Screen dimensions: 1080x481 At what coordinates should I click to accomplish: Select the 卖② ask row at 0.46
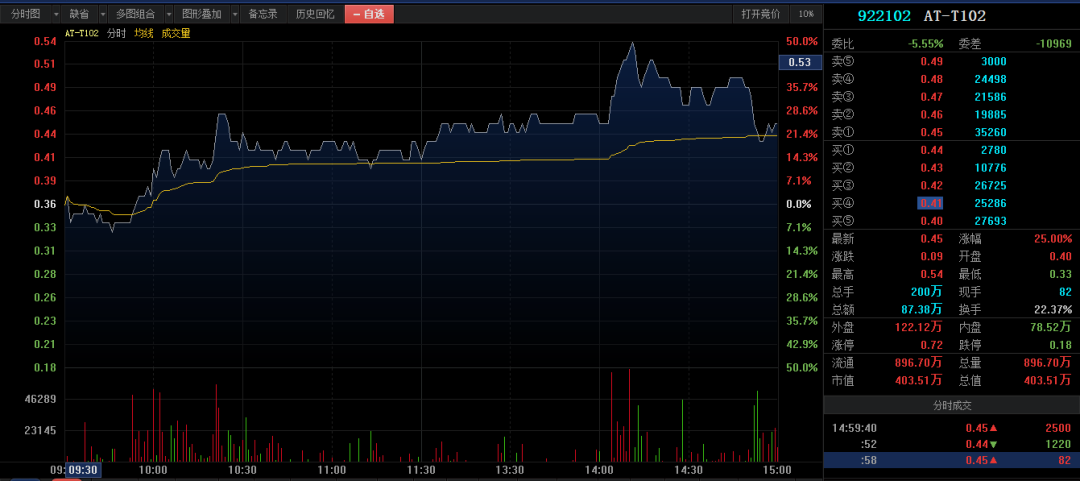[x=951, y=114]
